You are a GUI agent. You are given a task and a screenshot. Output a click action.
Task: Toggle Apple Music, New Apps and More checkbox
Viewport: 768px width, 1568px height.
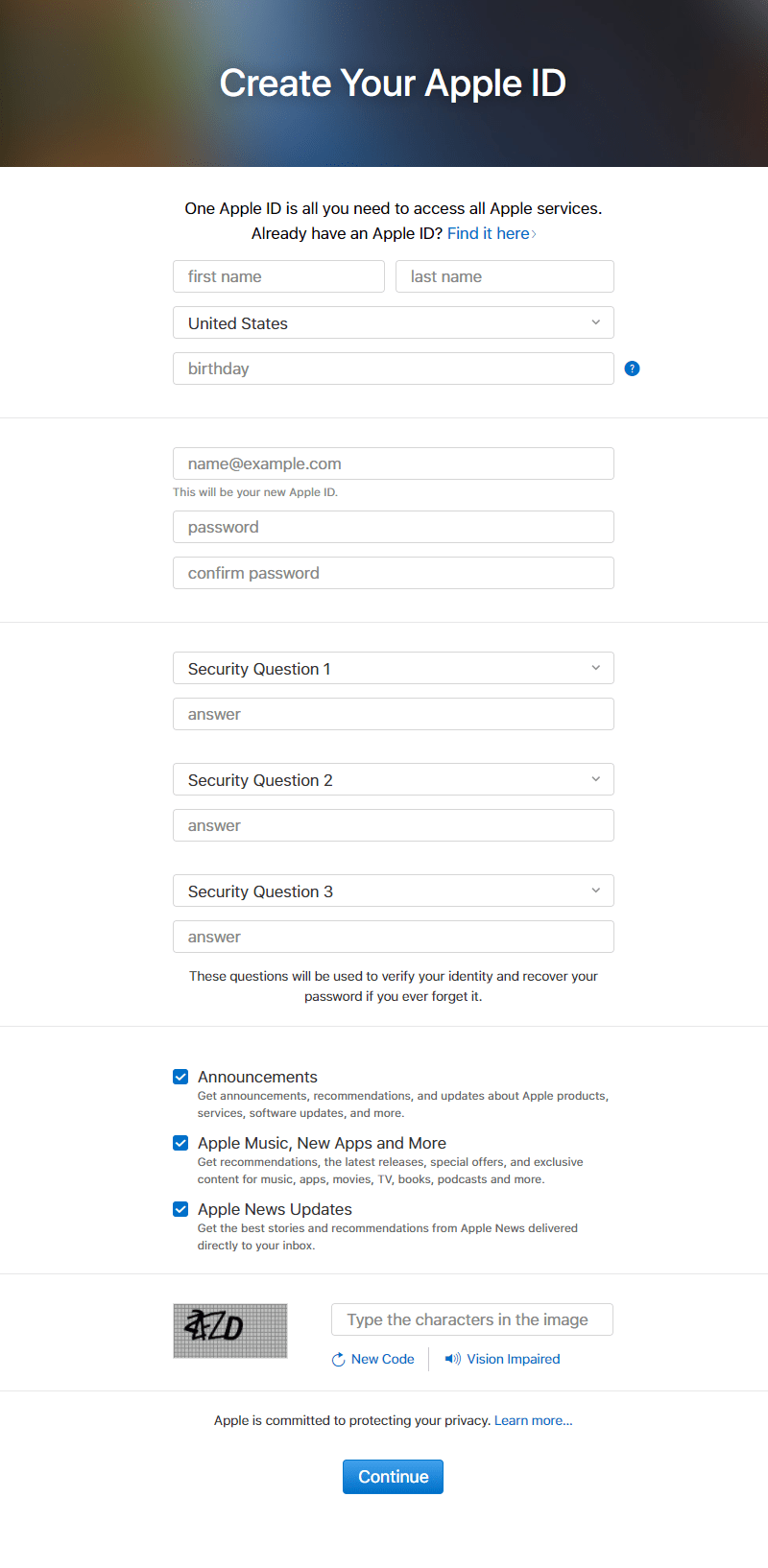tap(180, 1143)
